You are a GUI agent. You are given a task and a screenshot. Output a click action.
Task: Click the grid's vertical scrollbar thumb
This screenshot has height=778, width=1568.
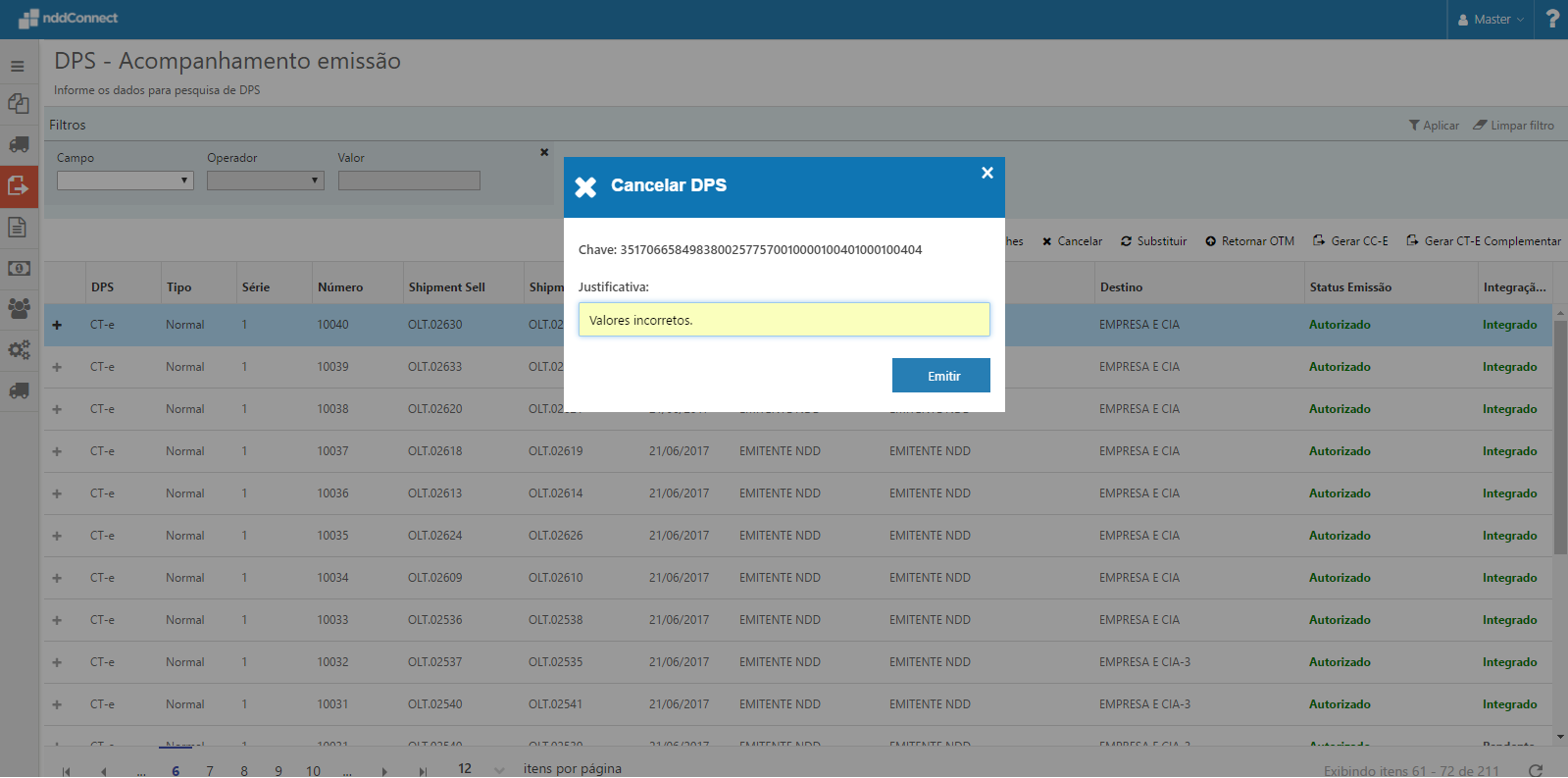1560,437
